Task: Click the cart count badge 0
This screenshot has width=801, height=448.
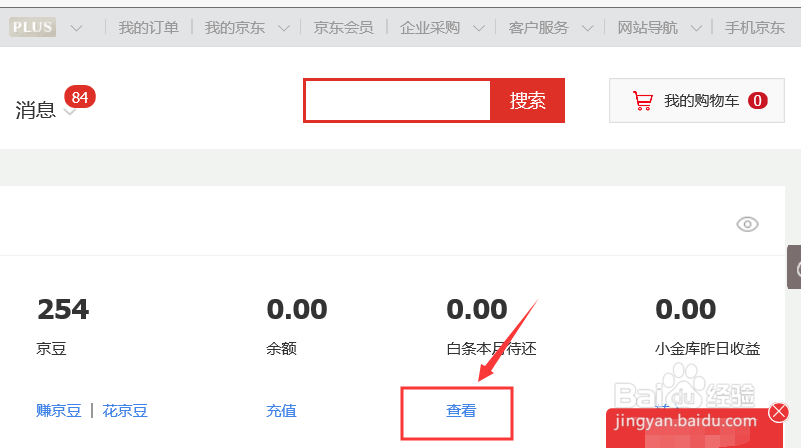Action: [758, 101]
